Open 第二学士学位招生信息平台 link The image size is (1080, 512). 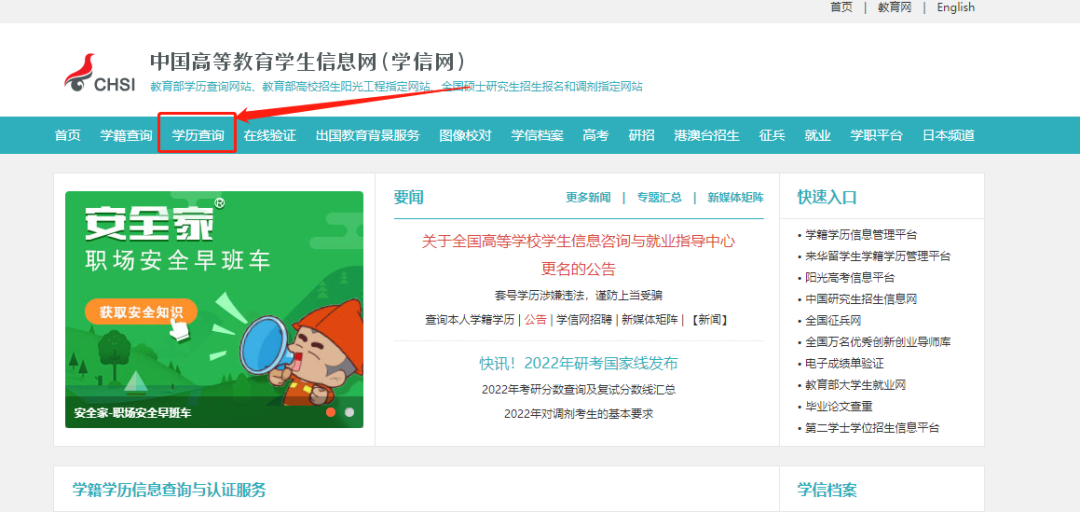pyautogui.click(x=872, y=428)
